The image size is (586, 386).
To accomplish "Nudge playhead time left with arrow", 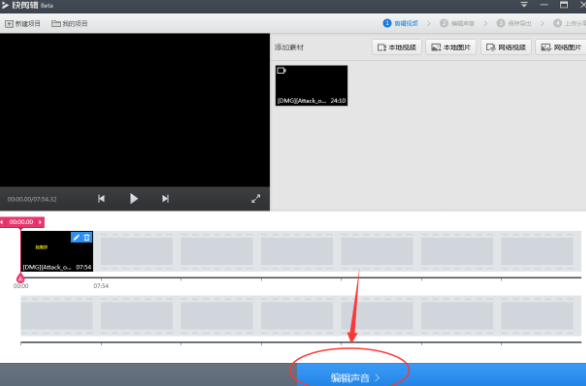I will pyautogui.click(x=2, y=222).
